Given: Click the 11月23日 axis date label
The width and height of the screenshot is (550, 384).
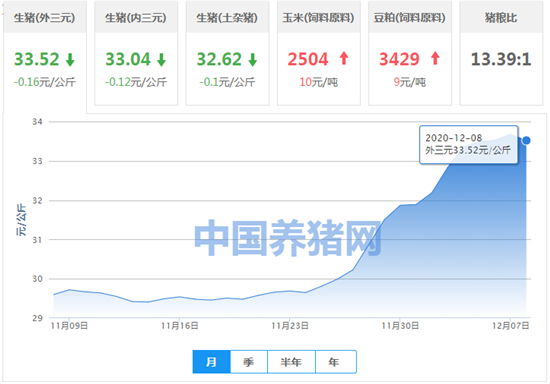Looking at the screenshot, I should click(x=290, y=326).
